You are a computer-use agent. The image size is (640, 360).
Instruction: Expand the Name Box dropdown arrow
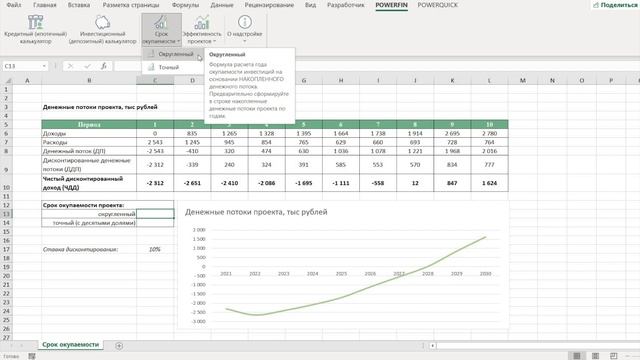[x=44, y=66]
